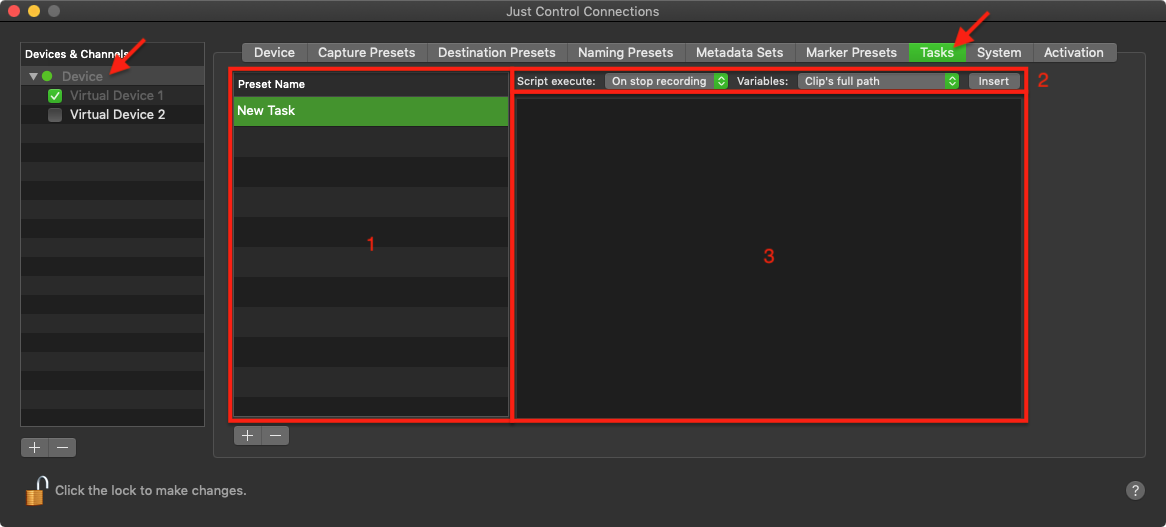Open the Destination Presets tab

497,53
